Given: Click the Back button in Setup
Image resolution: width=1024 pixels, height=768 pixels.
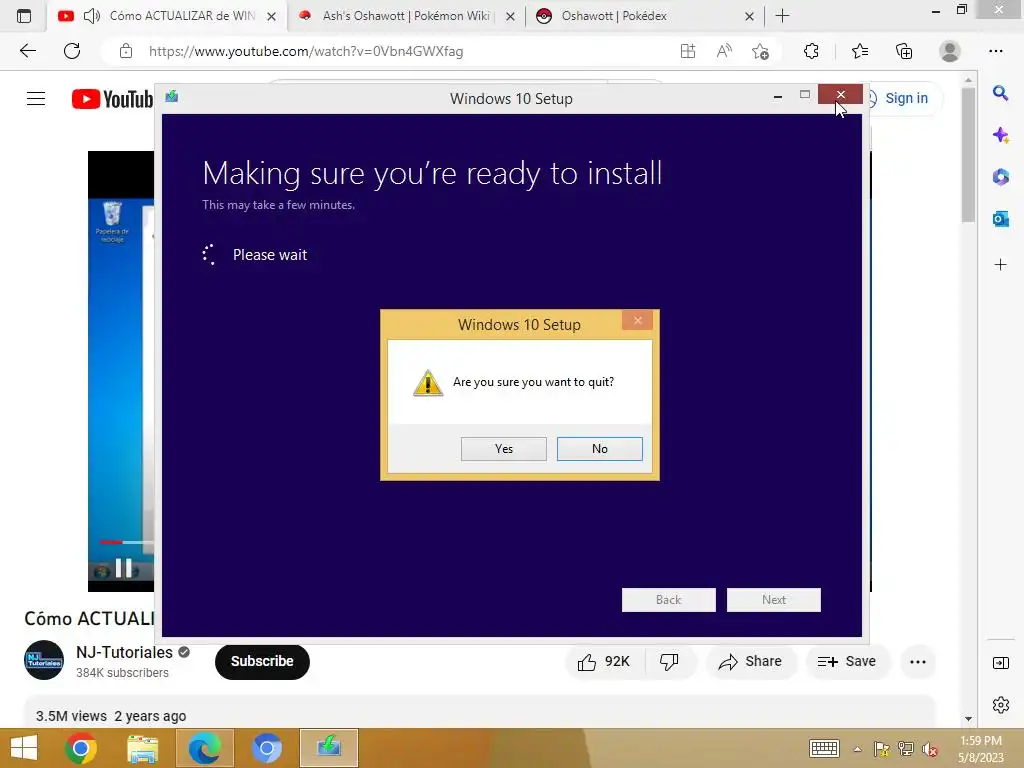Looking at the screenshot, I should 668,600.
